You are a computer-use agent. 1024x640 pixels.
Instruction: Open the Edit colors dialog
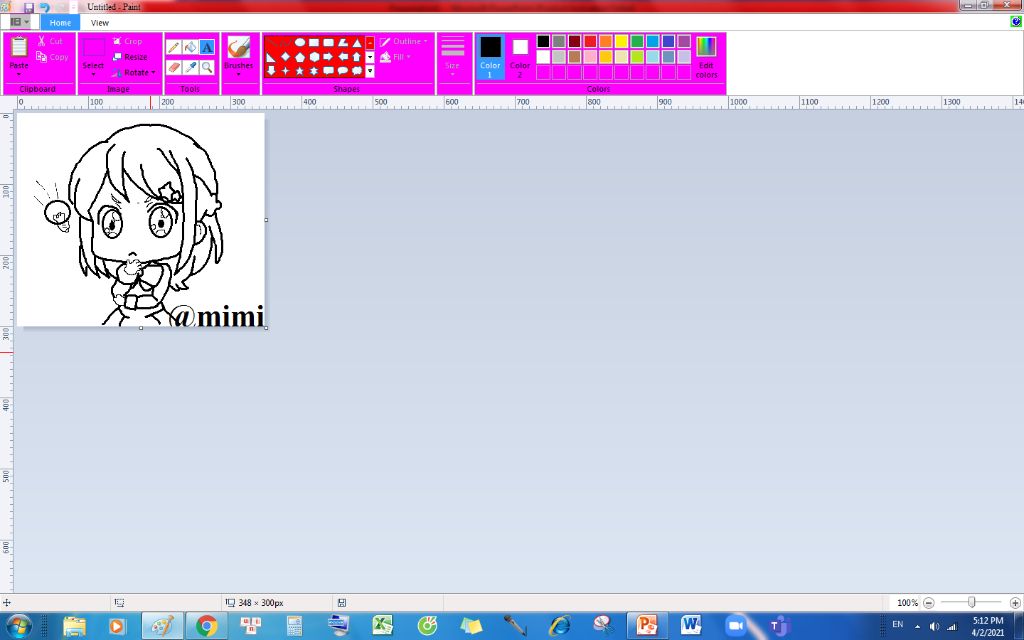(706, 57)
